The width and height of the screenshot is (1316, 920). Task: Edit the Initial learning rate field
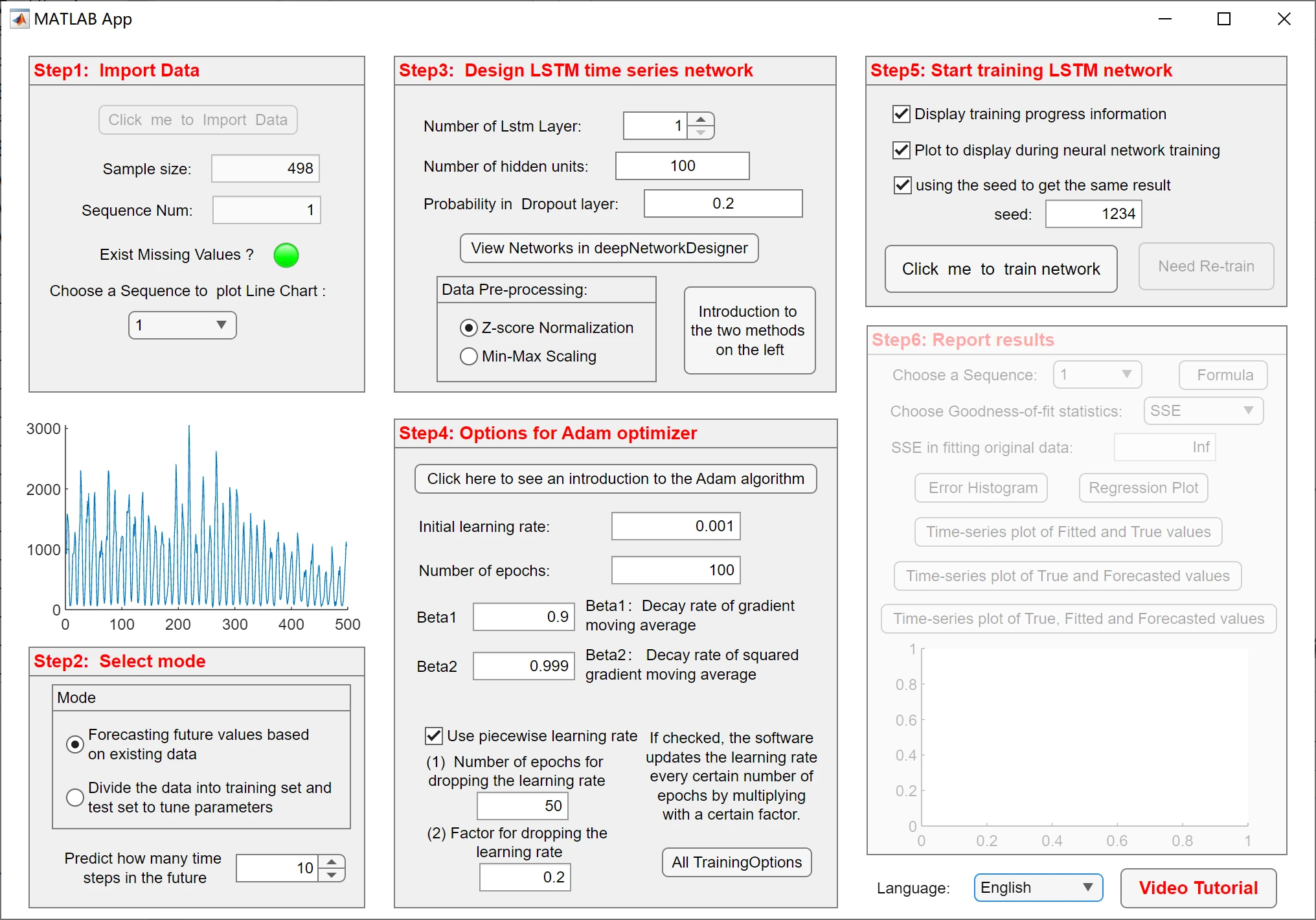[676, 526]
